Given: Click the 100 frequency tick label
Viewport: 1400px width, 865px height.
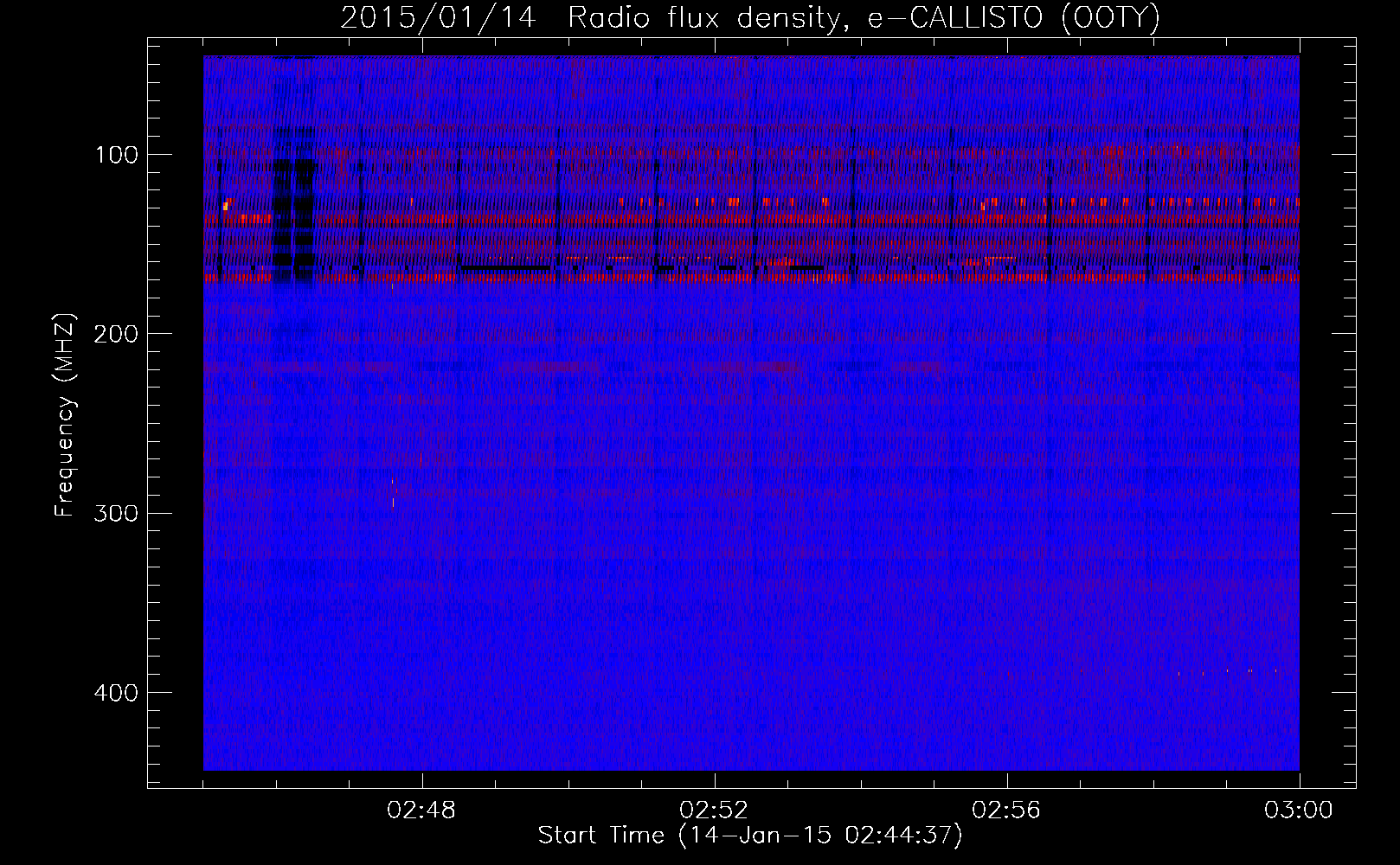Looking at the screenshot, I should tap(117, 155).
